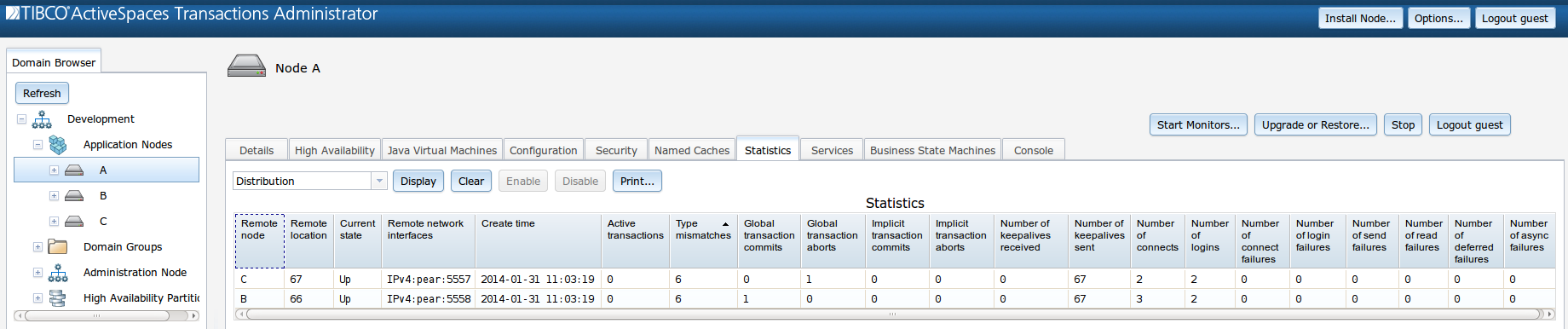Click the Application Nodes cube icon
1568x329 pixels.
(58, 145)
